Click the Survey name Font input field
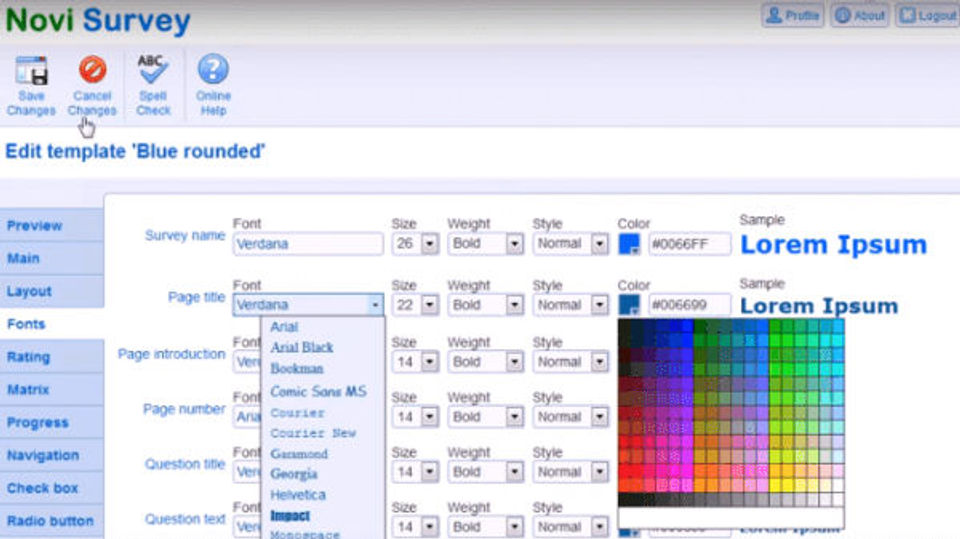The height and width of the screenshot is (539, 960). coord(308,244)
